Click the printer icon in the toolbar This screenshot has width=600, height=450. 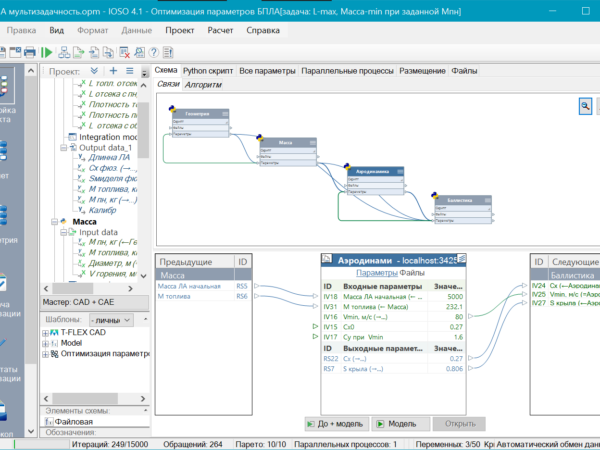30,52
